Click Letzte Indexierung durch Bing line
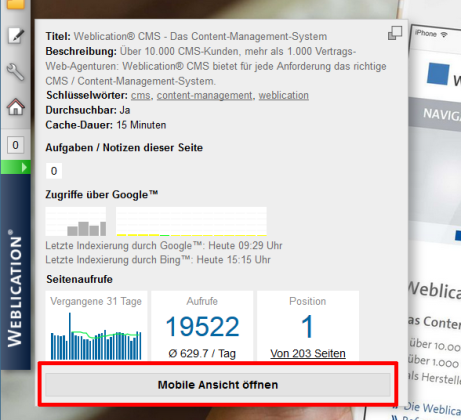This screenshot has width=461, height=420. tap(158, 260)
